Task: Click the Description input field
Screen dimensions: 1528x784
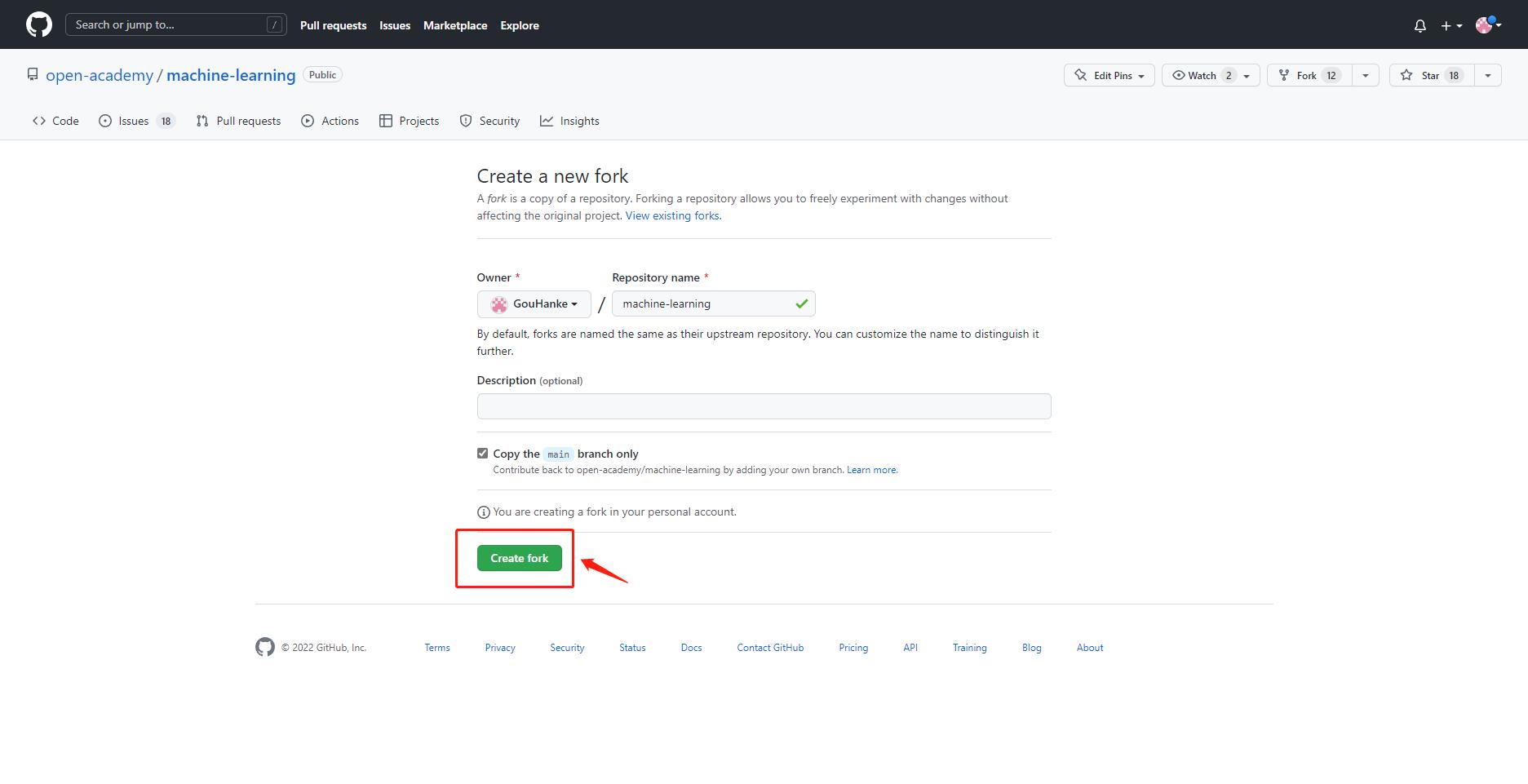Action: click(764, 406)
